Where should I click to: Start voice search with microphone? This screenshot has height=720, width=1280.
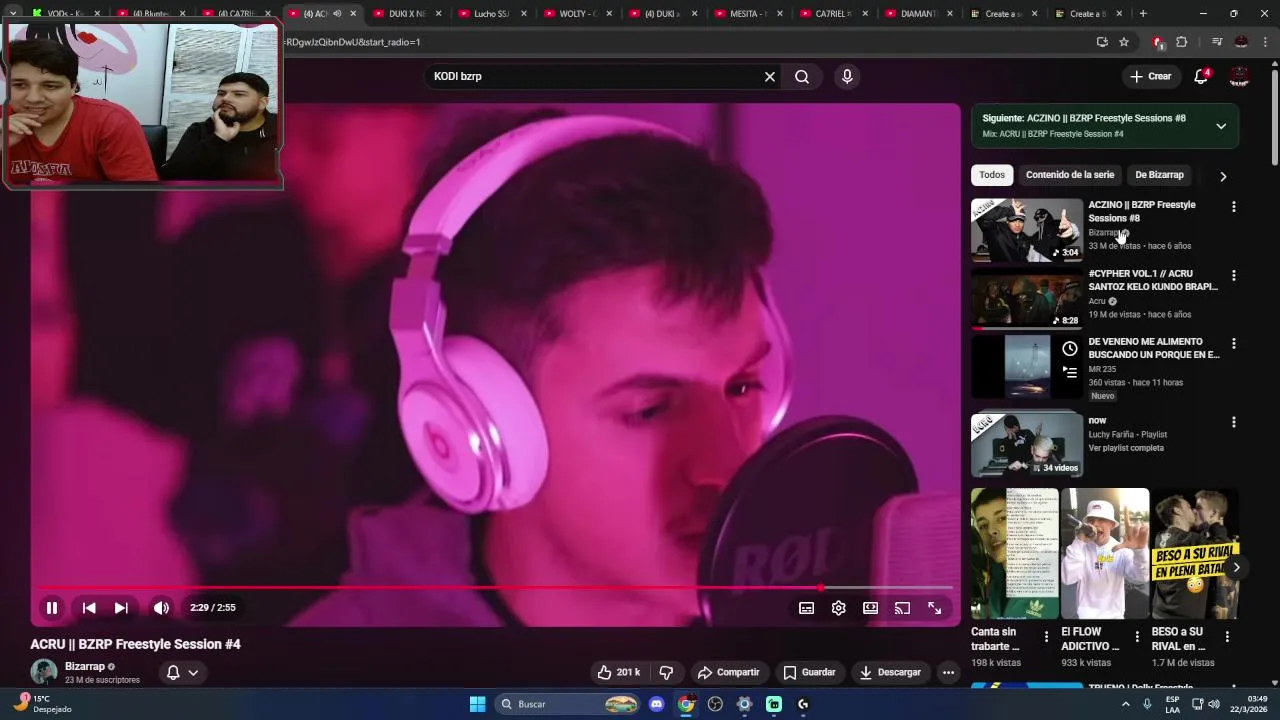click(847, 77)
